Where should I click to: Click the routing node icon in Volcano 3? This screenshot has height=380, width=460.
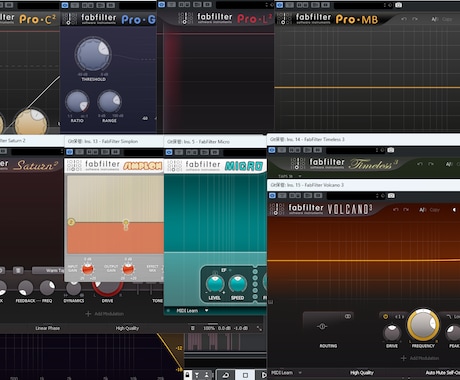tap(322, 326)
